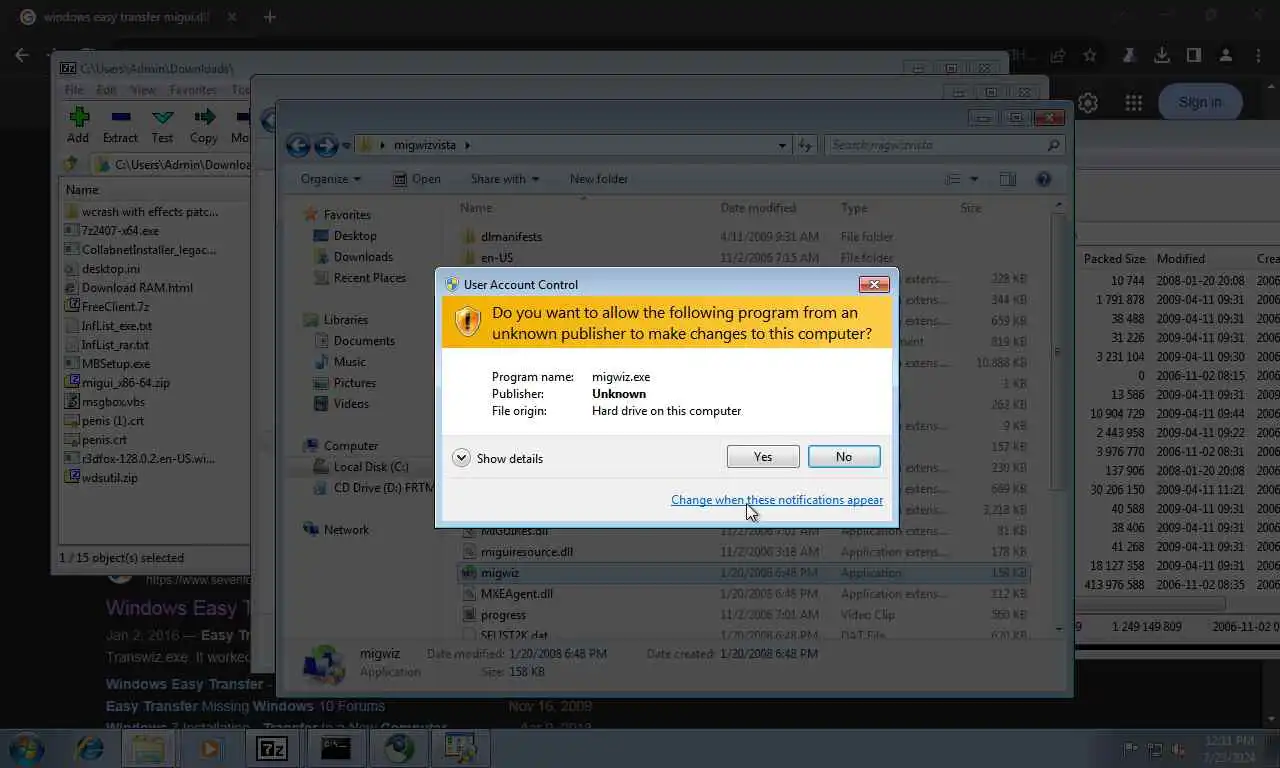Image resolution: width=1280 pixels, height=768 pixels.
Task: Open Windows Media Player taskbar icon
Action: point(210,748)
